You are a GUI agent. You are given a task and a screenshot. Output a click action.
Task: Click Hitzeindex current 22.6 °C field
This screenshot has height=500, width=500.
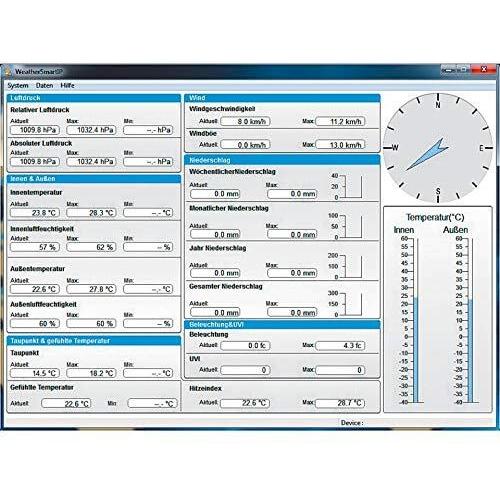click(245, 403)
